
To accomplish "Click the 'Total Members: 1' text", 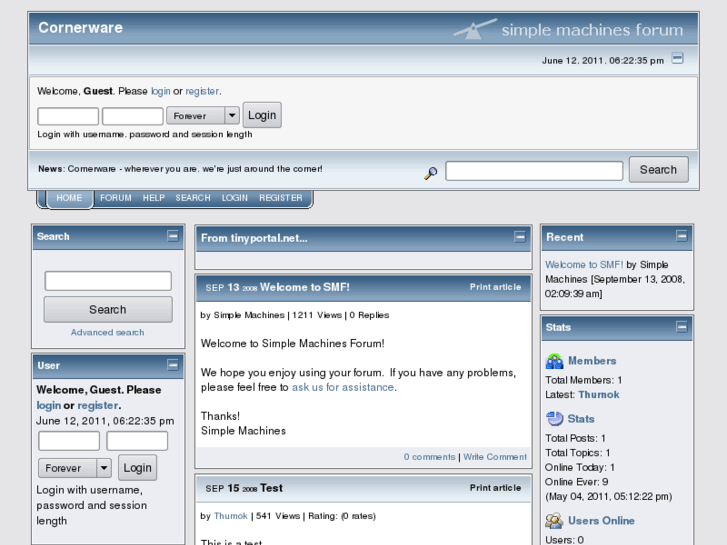I will [583, 380].
